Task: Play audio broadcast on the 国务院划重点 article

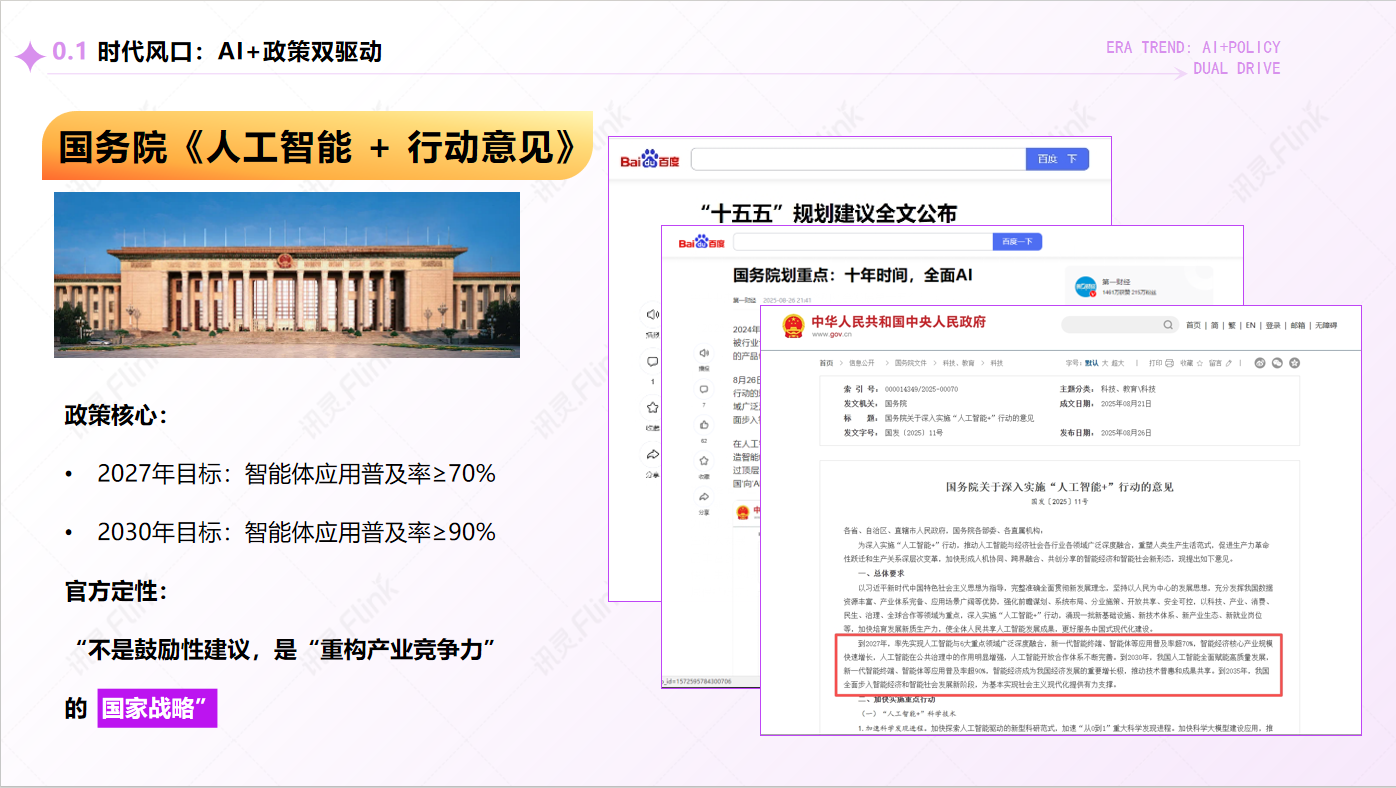Action: pos(704,353)
